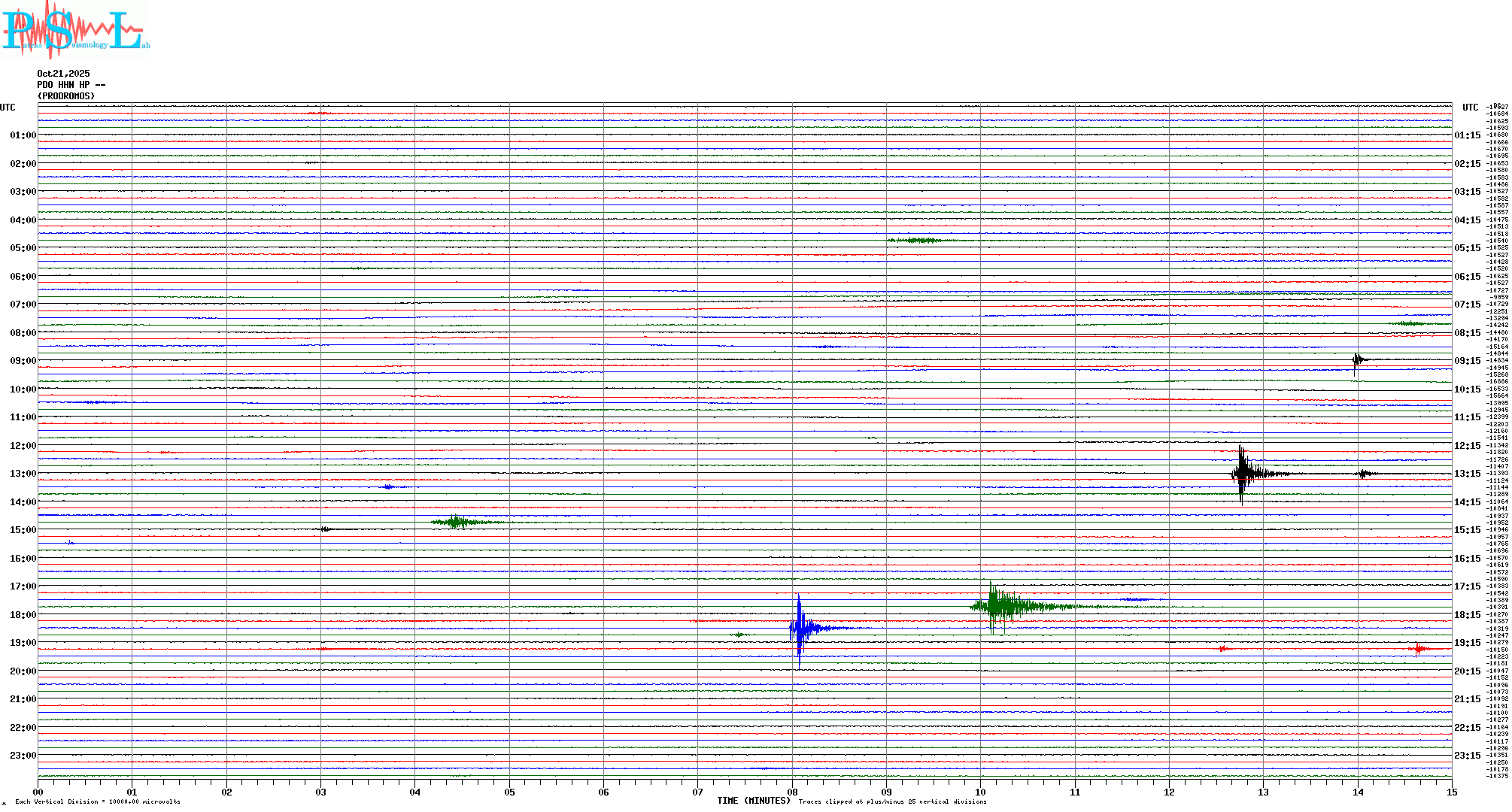Click the large black seismic event at 13:00
Image resolution: width=1512 pixels, height=812 pixels.
click(x=1243, y=474)
